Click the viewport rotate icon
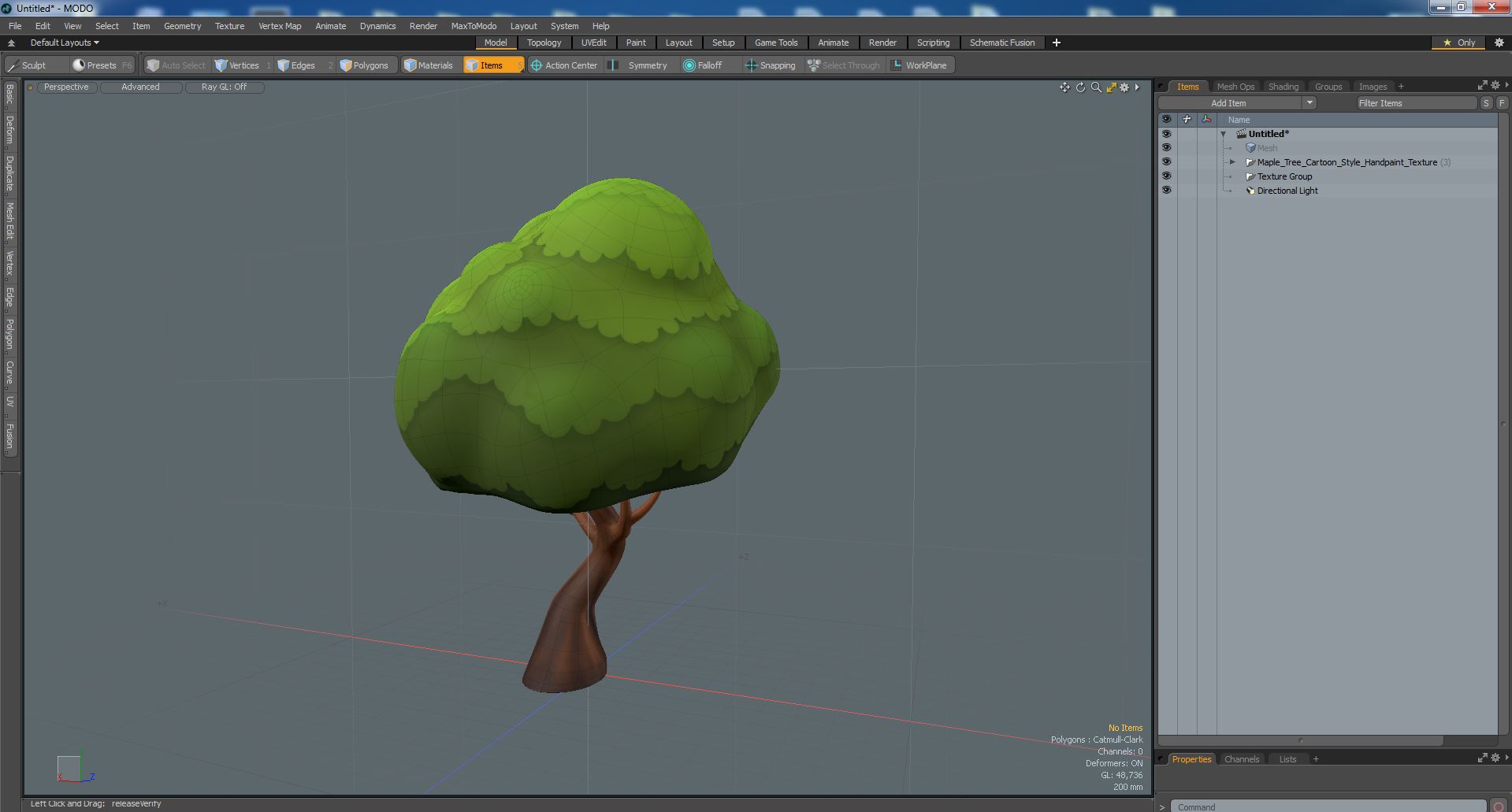 [1080, 87]
